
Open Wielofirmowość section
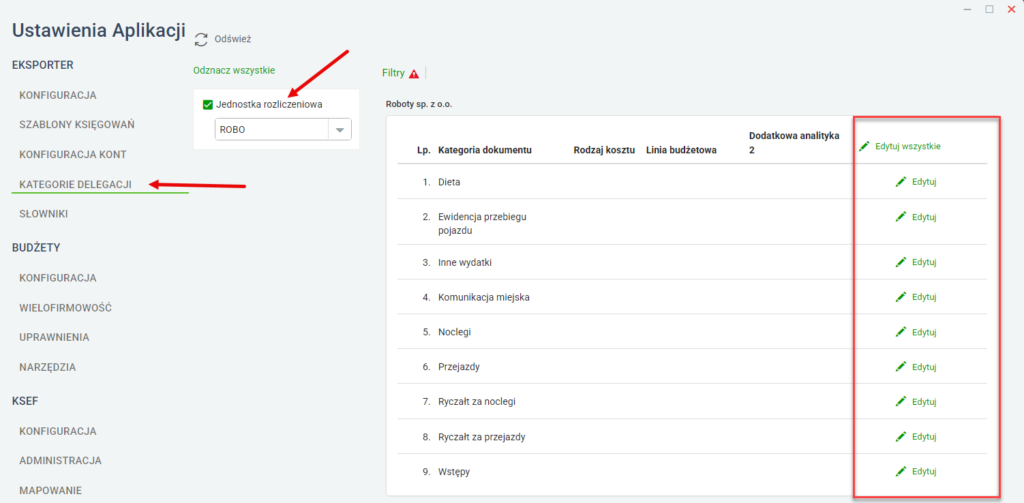tap(65, 308)
